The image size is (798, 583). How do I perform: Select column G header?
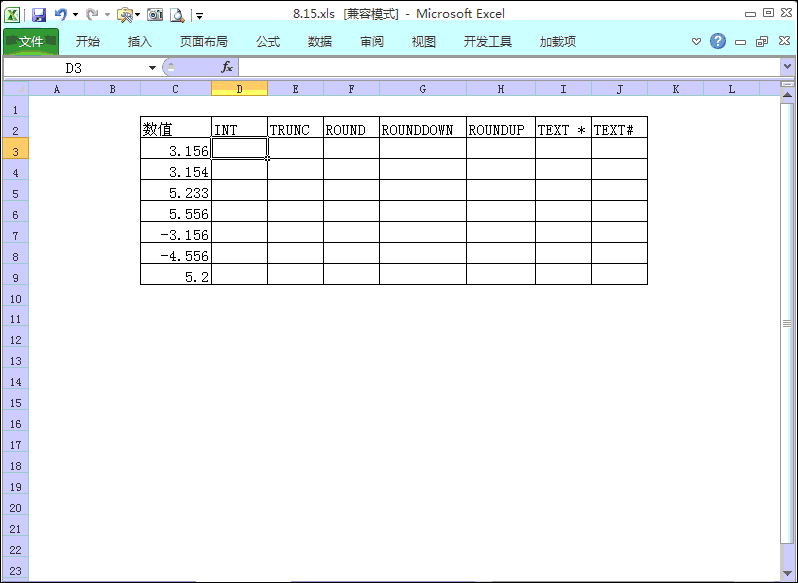click(422, 89)
